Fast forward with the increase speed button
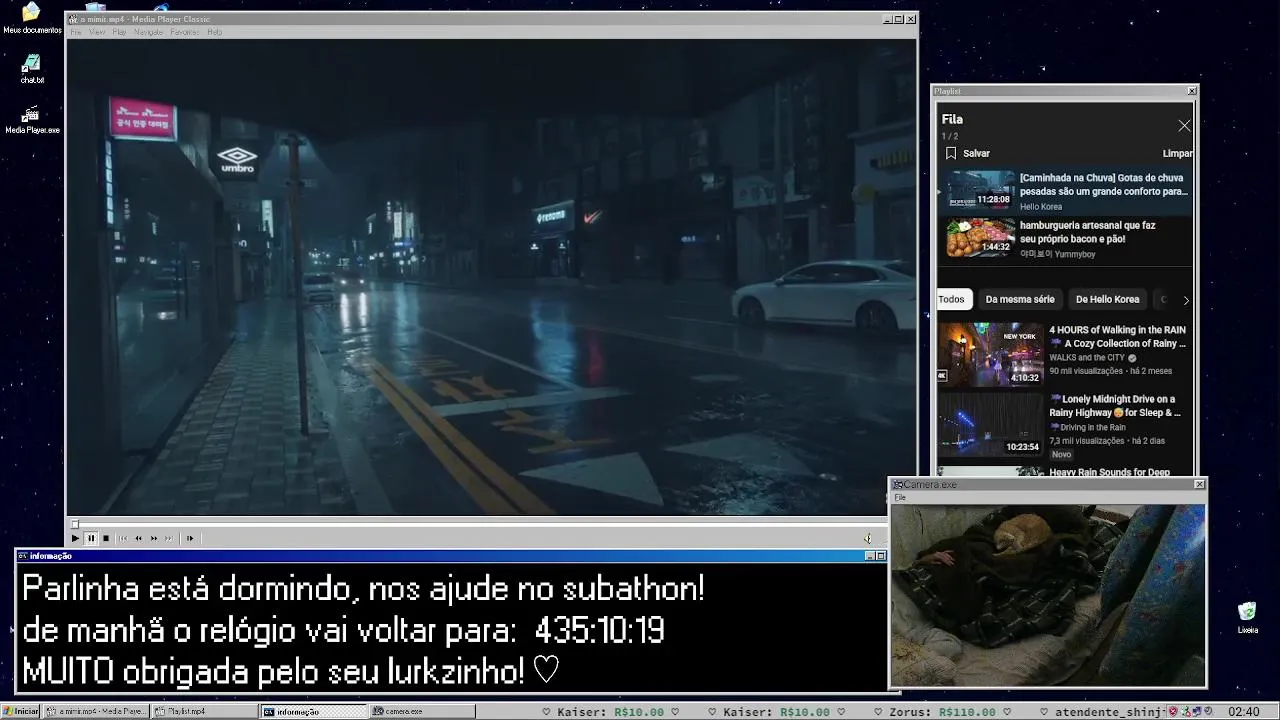The image size is (1280, 720). [x=154, y=538]
